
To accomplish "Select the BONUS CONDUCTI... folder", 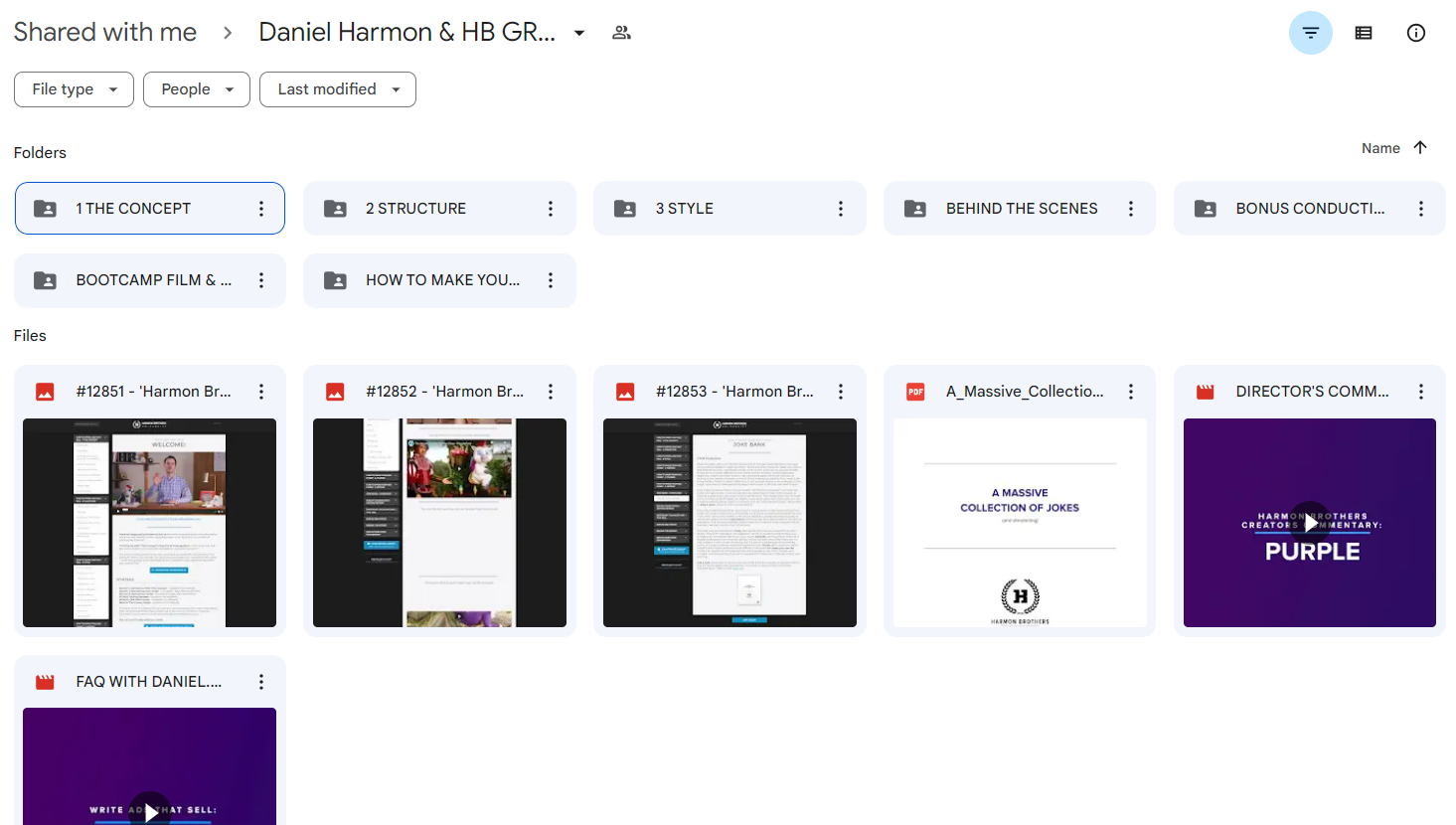I will (x=1310, y=209).
